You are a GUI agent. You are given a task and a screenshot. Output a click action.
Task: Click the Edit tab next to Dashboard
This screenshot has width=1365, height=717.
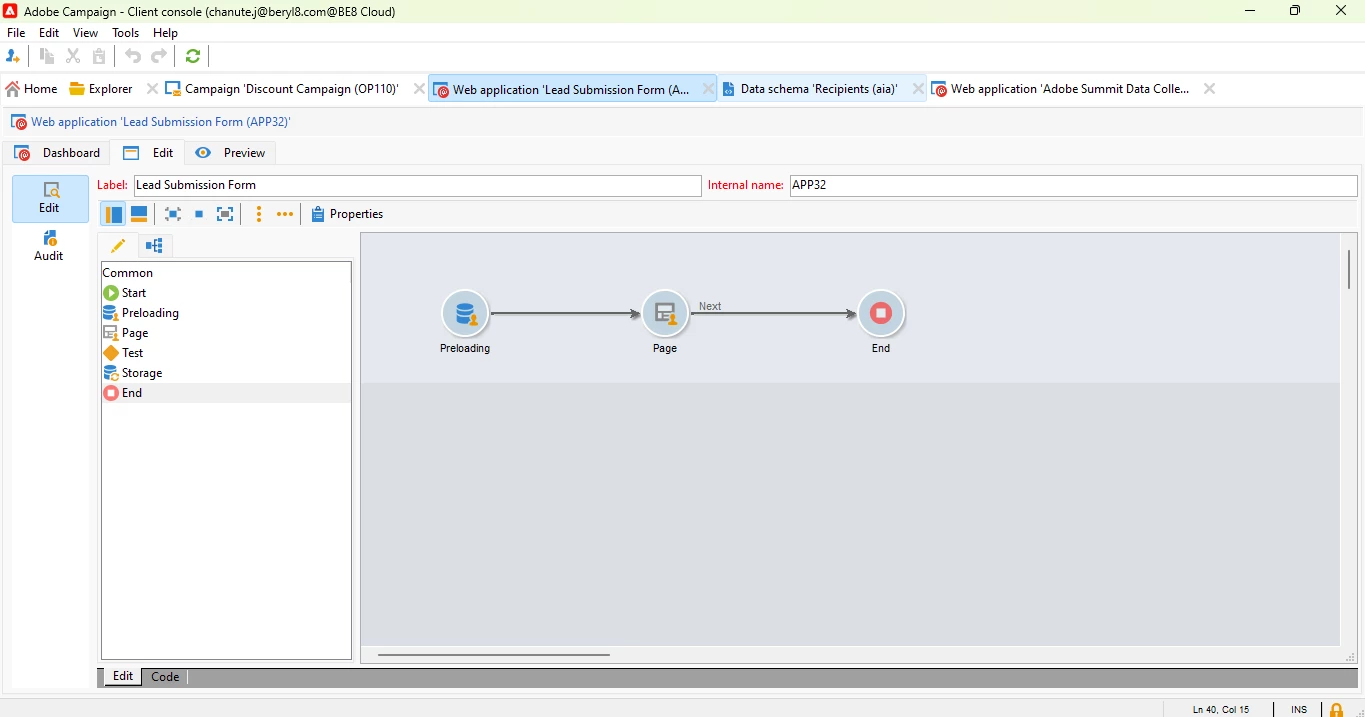point(149,153)
